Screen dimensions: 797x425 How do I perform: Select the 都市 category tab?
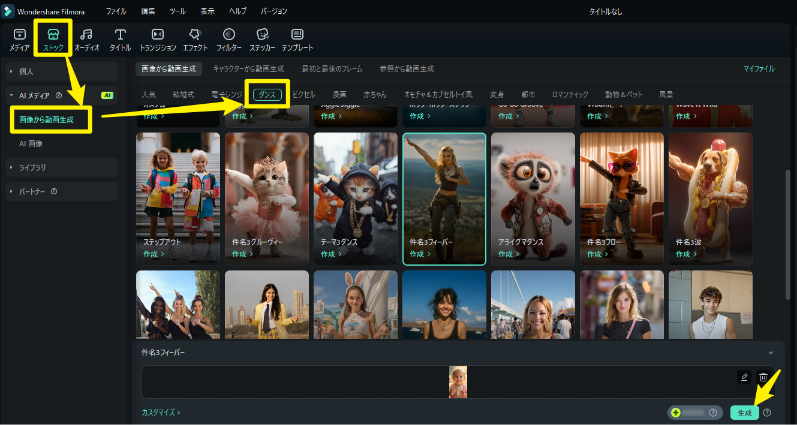(x=528, y=95)
